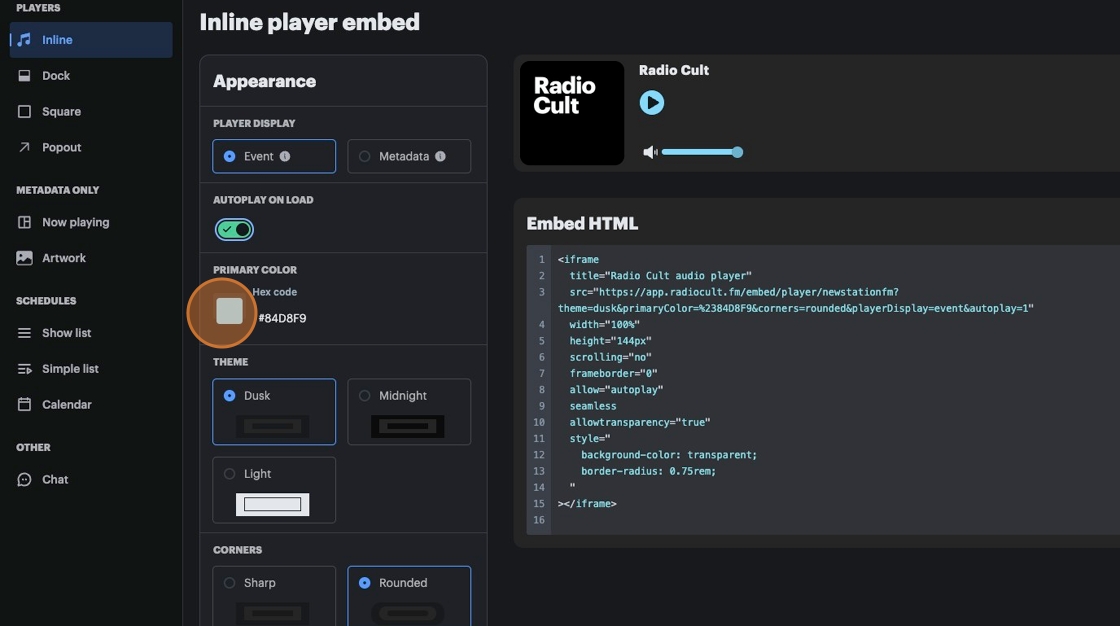This screenshot has width=1120, height=626.
Task: Select the Metadata player display option
Action: pyautogui.click(x=409, y=156)
